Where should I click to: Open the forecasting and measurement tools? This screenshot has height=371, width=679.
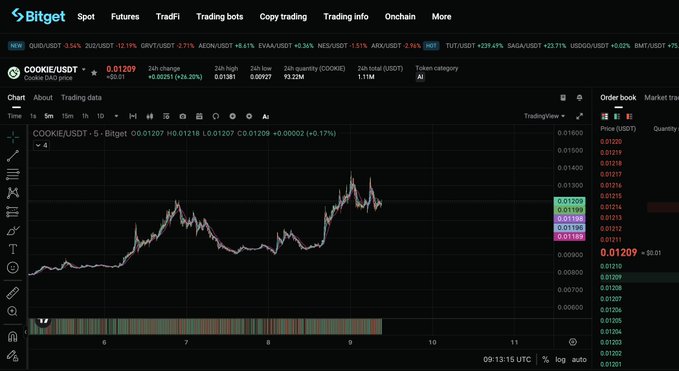click(13, 212)
